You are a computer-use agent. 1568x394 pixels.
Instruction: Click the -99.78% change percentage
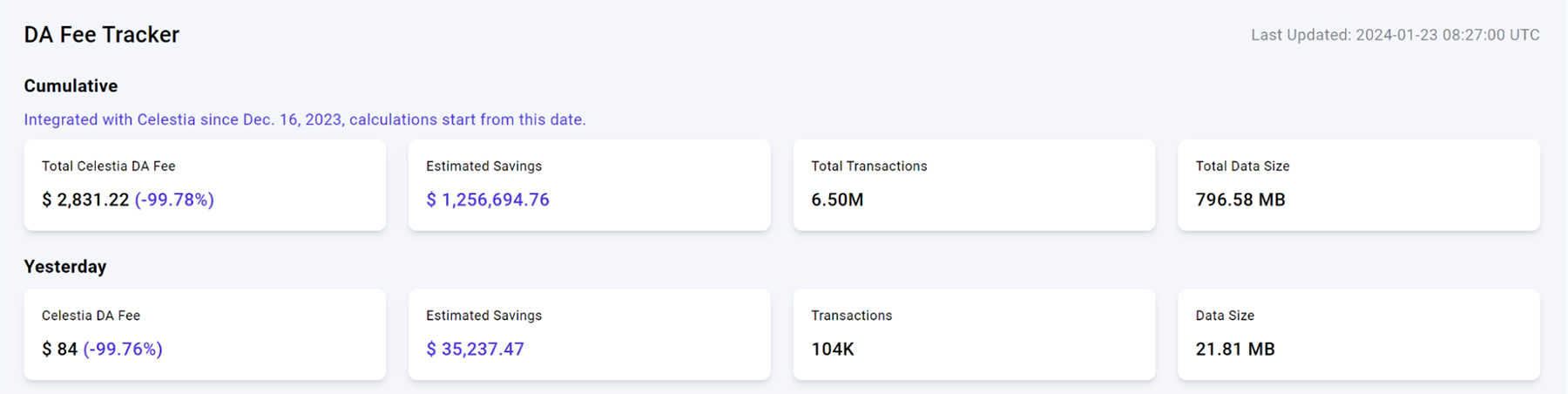(174, 200)
